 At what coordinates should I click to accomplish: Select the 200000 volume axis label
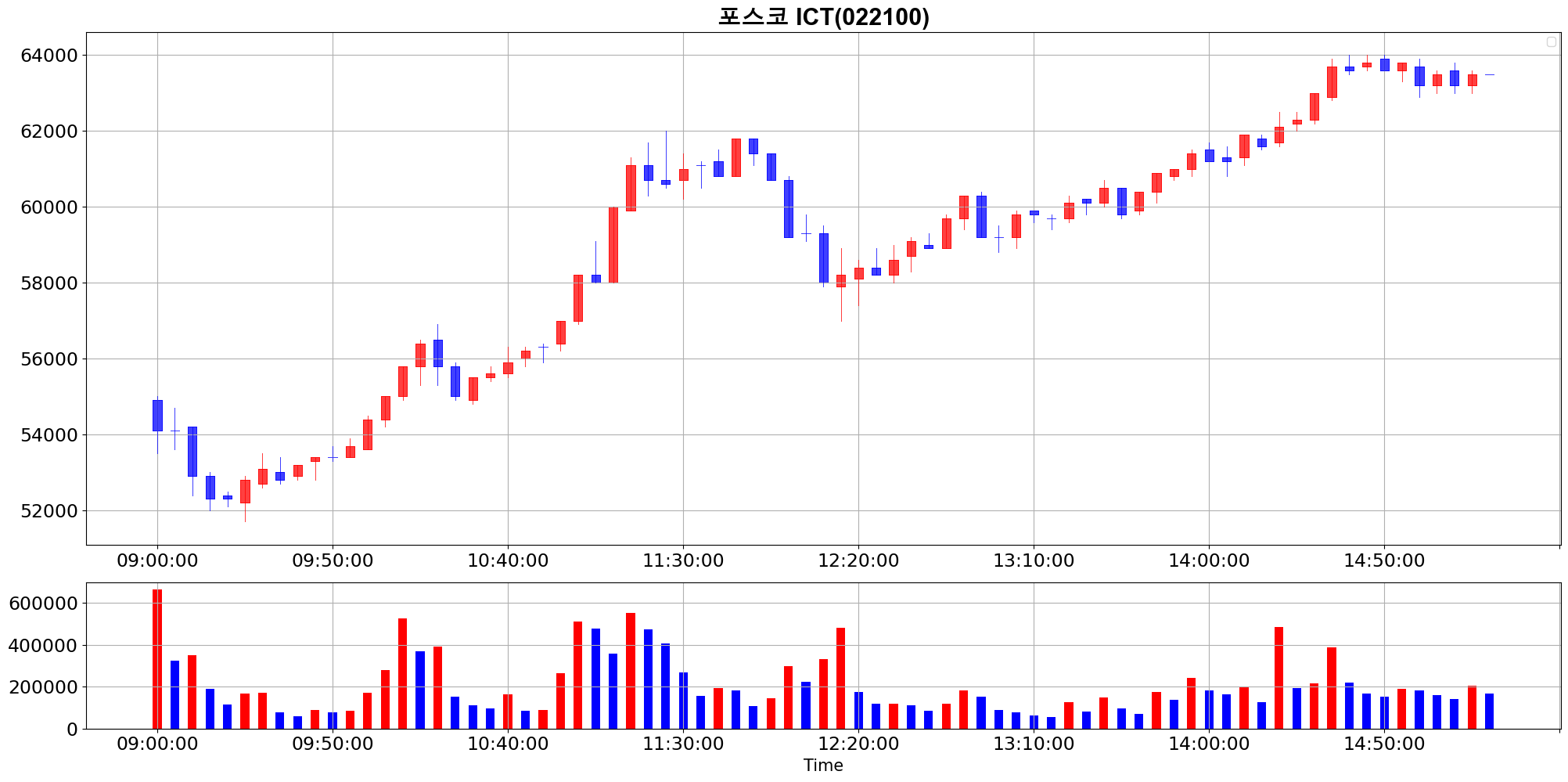[x=43, y=687]
